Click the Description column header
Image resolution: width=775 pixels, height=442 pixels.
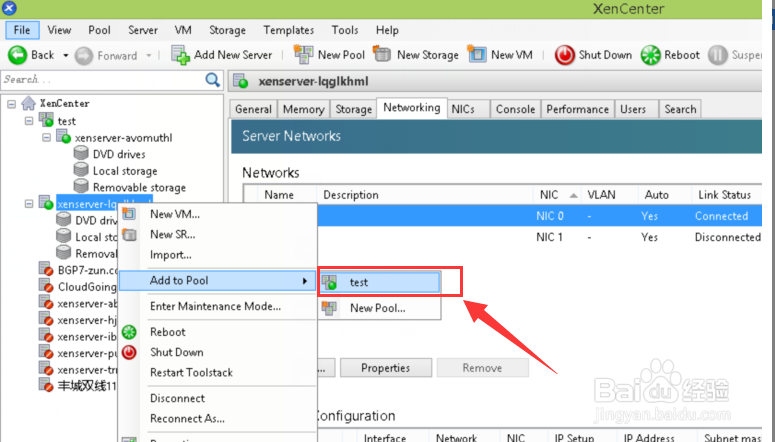point(425,195)
